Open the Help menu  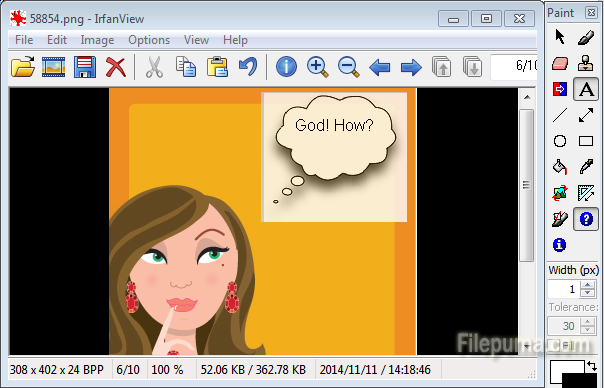[x=235, y=40]
